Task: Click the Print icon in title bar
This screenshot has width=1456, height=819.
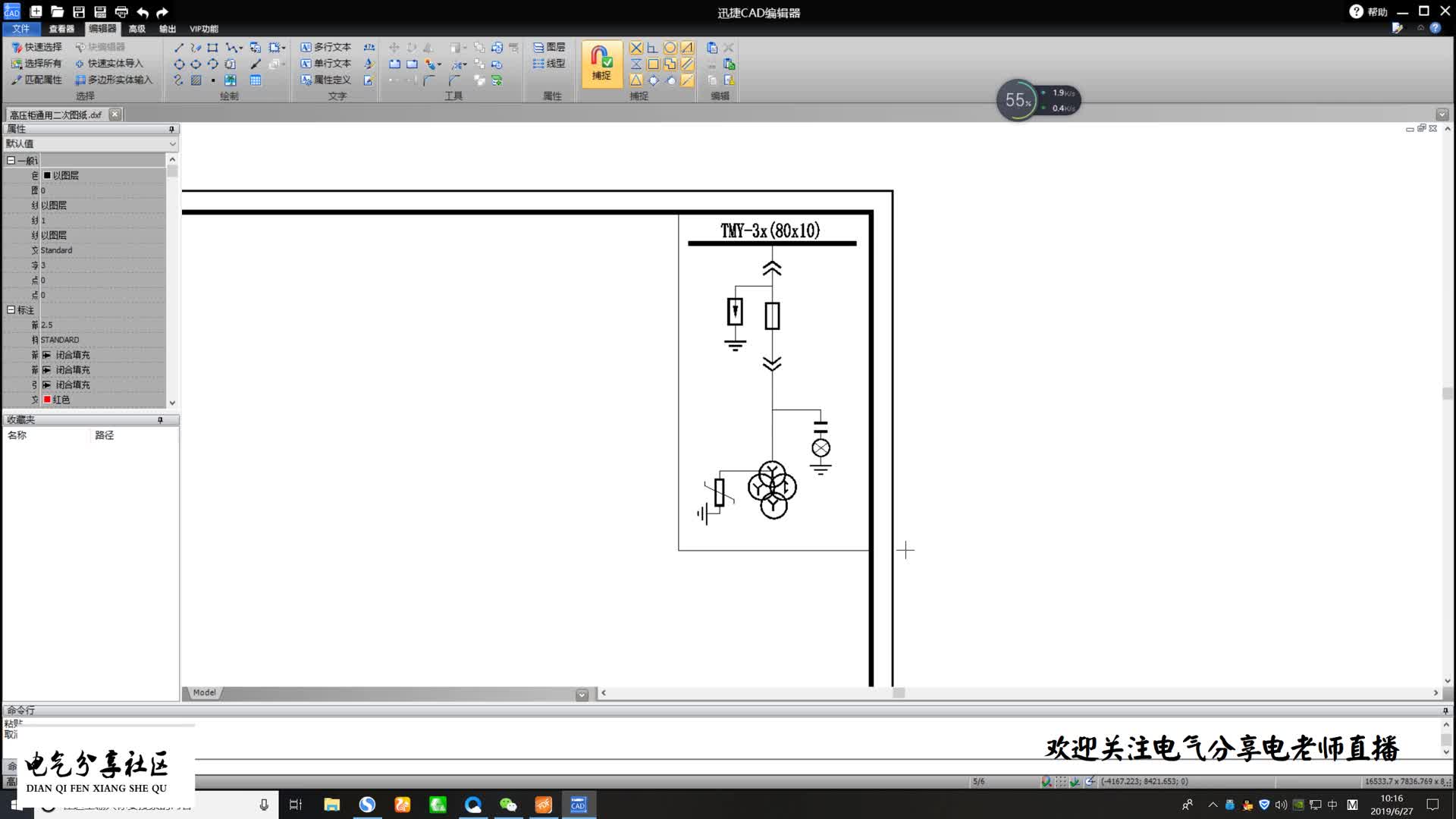Action: [121, 12]
